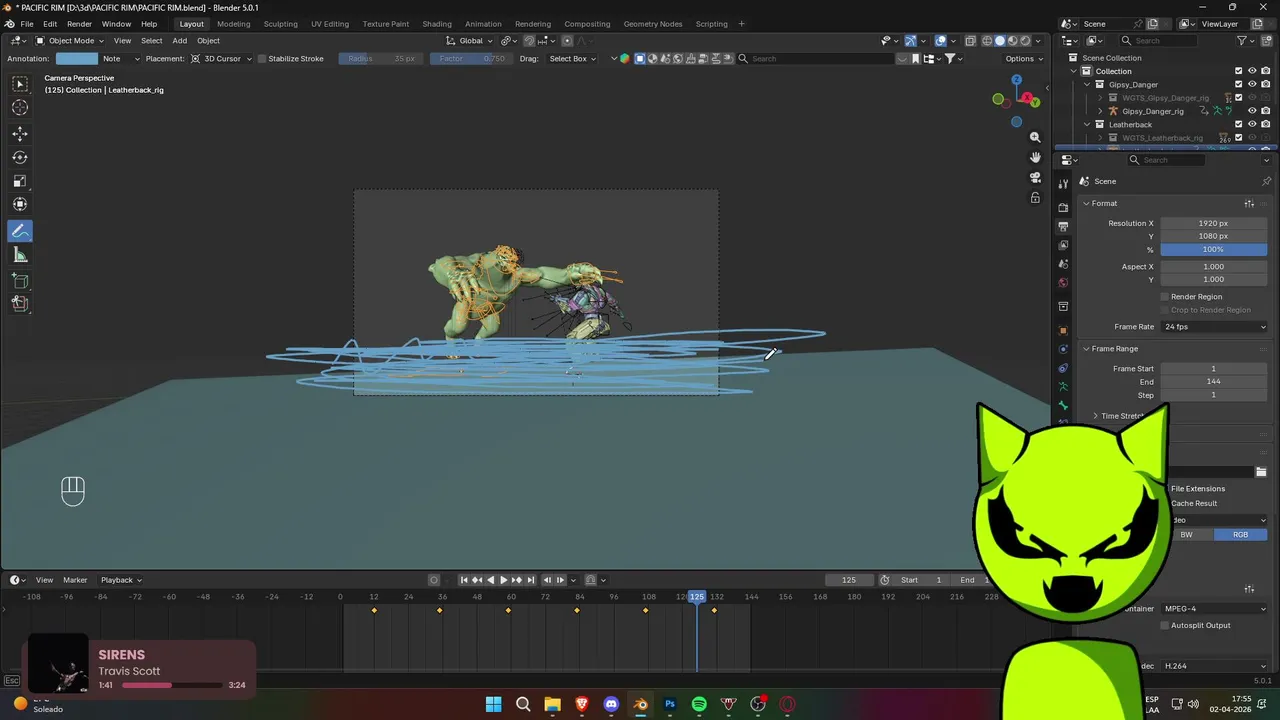
Task: Open Global transform orientation dropdown
Action: pyautogui.click(x=470, y=41)
